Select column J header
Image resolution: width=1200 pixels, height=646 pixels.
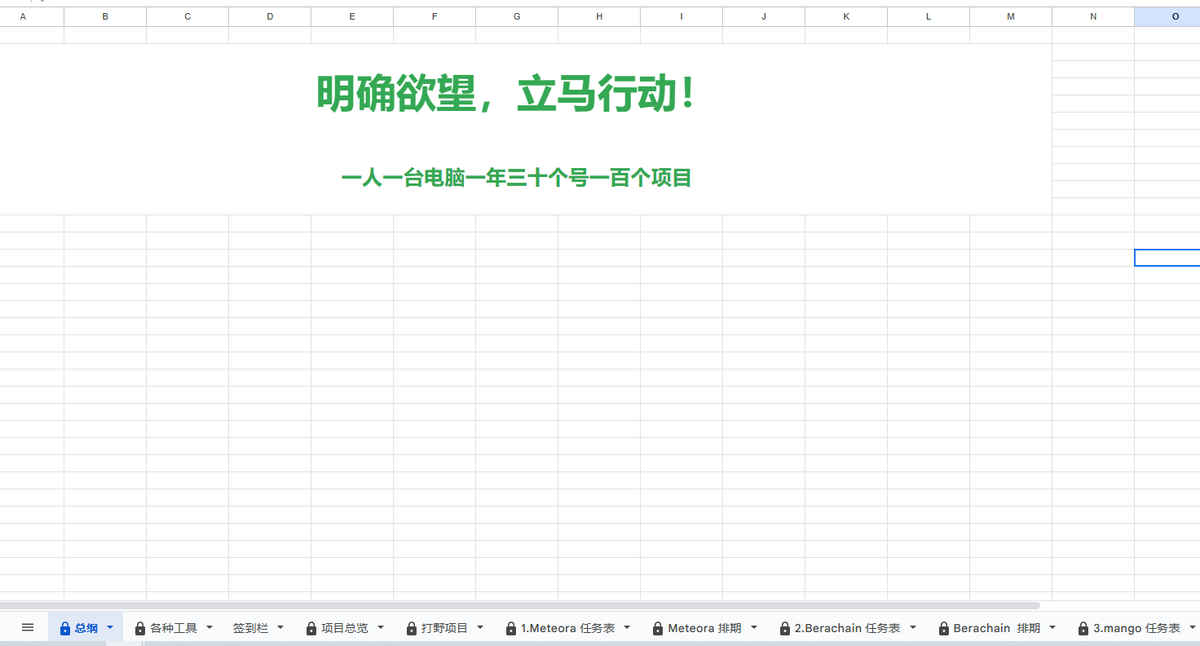click(x=764, y=17)
